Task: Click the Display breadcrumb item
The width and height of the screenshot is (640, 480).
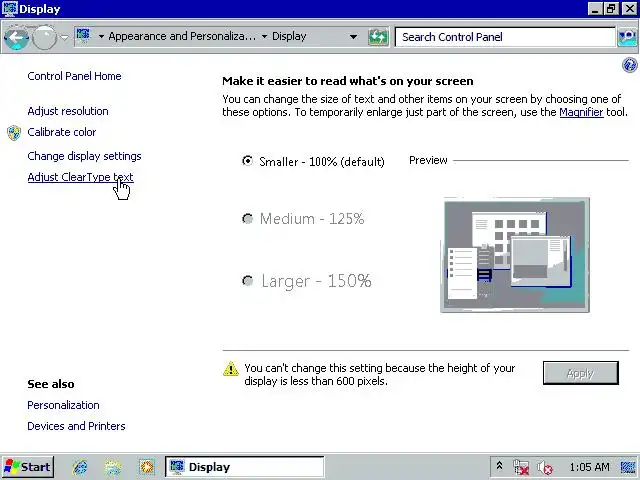Action: 289,36
